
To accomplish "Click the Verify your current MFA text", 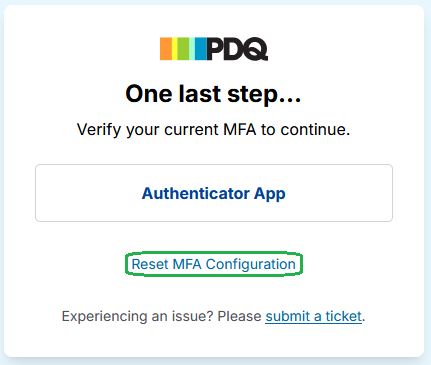I will click(x=213, y=129).
